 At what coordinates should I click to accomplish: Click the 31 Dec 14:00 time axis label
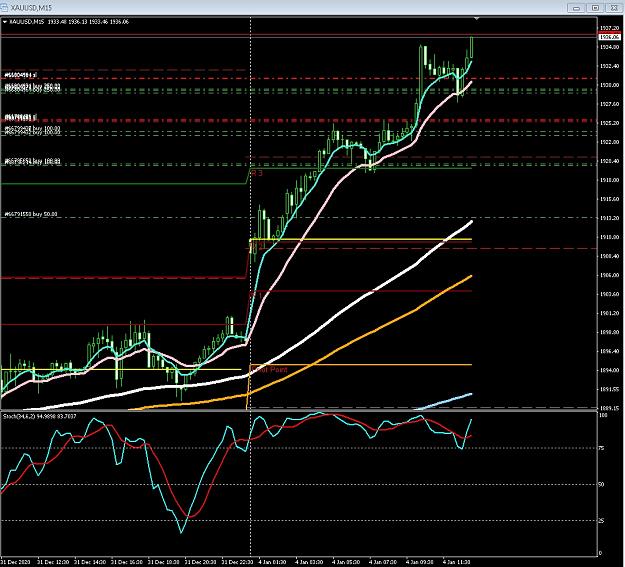pyautogui.click(x=90, y=562)
